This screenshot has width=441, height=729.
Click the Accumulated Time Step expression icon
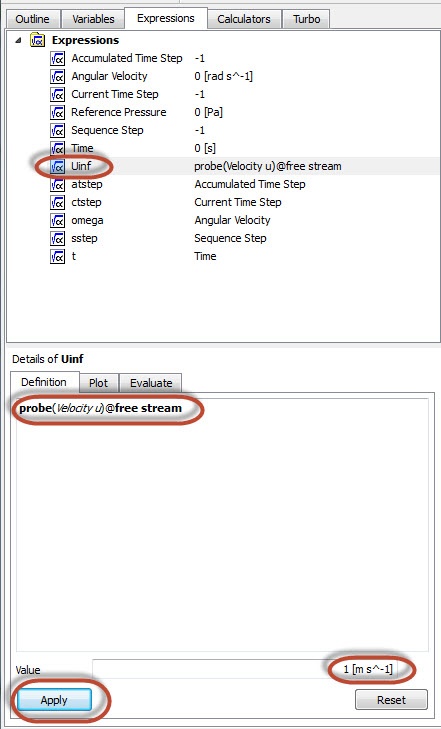click(58, 59)
